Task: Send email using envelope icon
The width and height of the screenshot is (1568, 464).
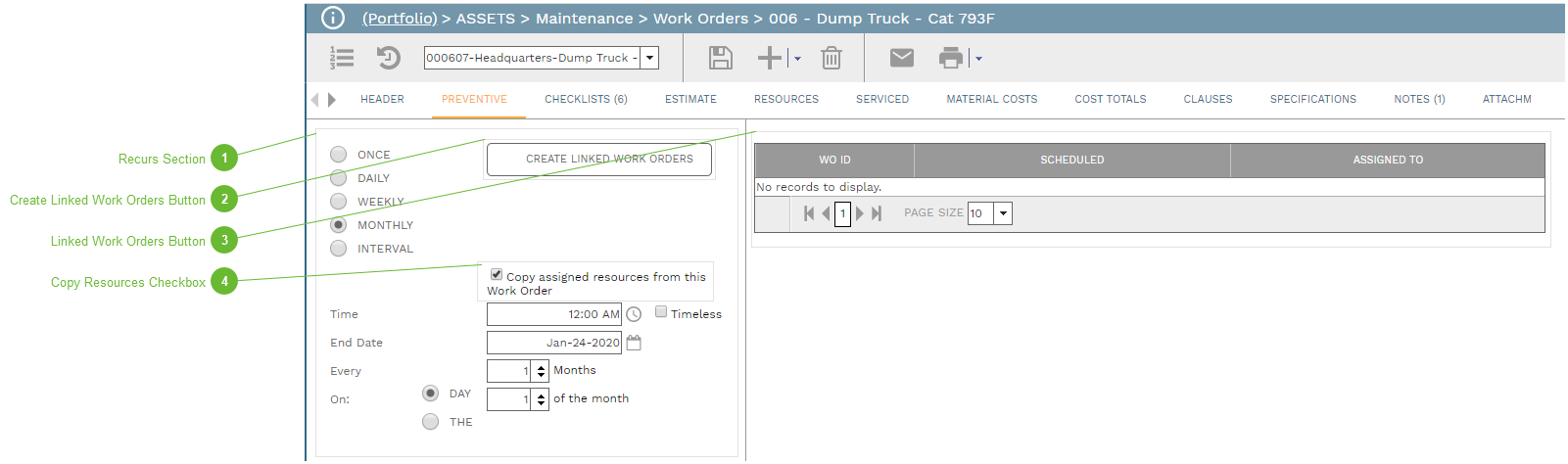Action: point(901,58)
